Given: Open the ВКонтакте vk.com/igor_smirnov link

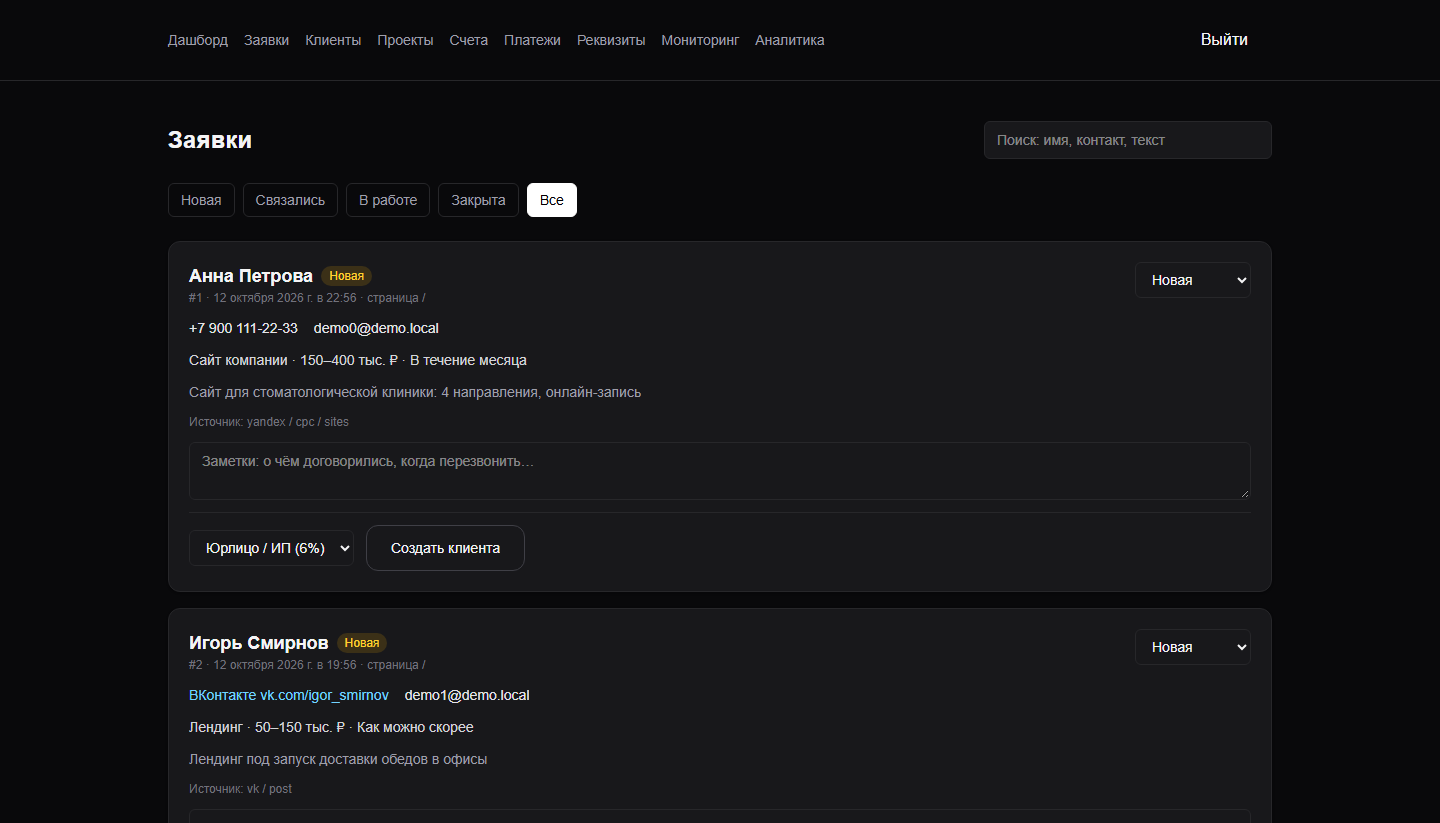Looking at the screenshot, I should click(x=289, y=695).
